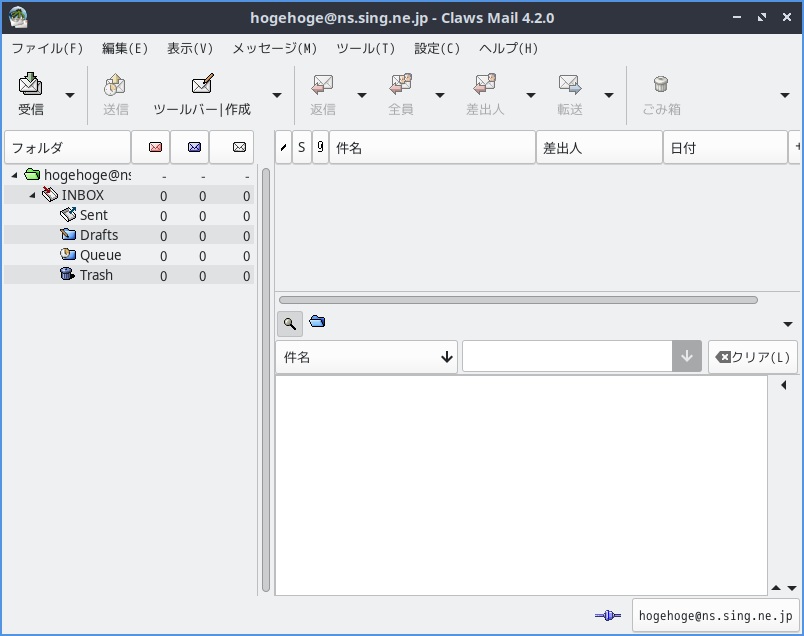Image resolution: width=804 pixels, height=636 pixels.
Task: Minimize the Claws Mail window
Action: [x=737, y=17]
